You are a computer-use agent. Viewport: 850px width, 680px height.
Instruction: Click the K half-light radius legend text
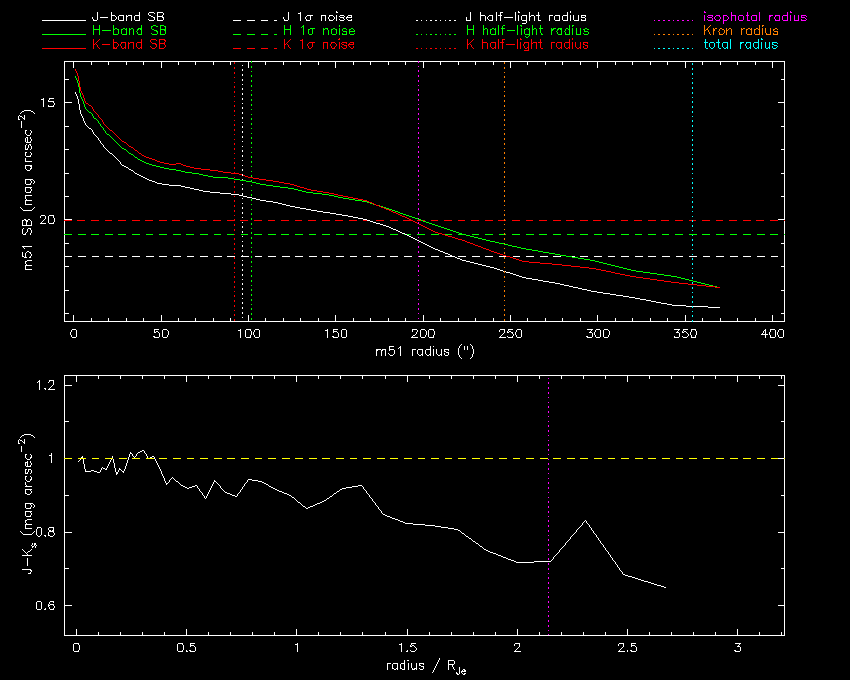click(x=526, y=45)
